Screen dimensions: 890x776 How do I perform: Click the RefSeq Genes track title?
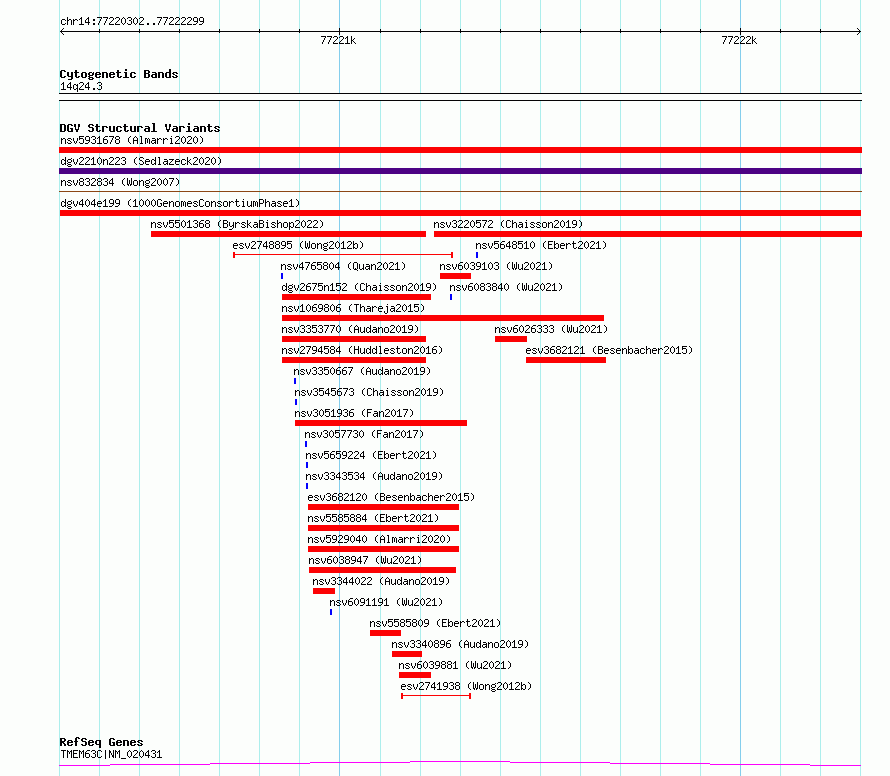pos(101,742)
